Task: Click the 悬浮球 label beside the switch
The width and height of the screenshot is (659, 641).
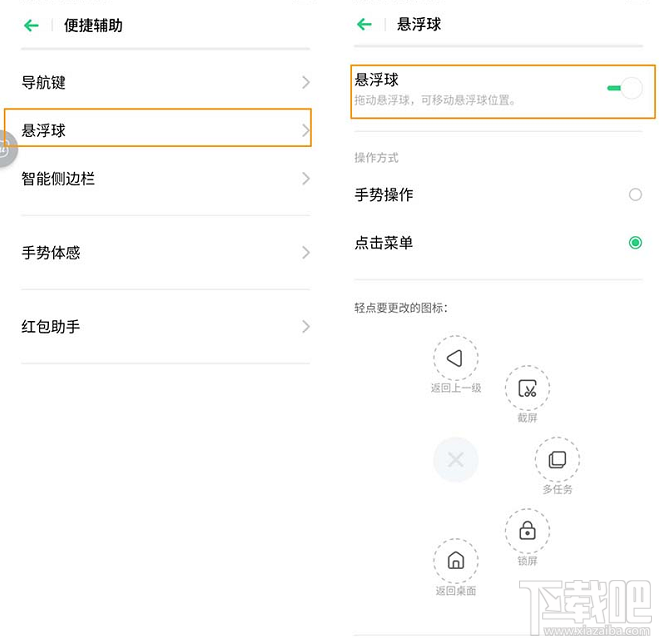Action: pos(376,80)
